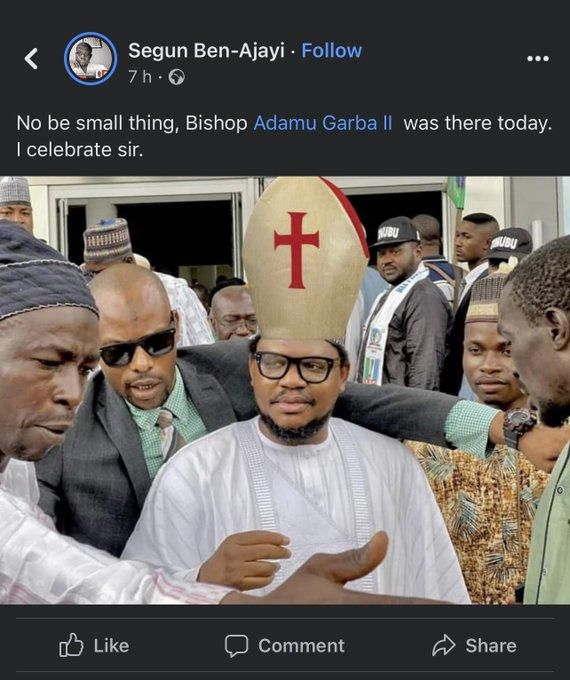Tap the red cross on the golden mitre

tap(297, 250)
